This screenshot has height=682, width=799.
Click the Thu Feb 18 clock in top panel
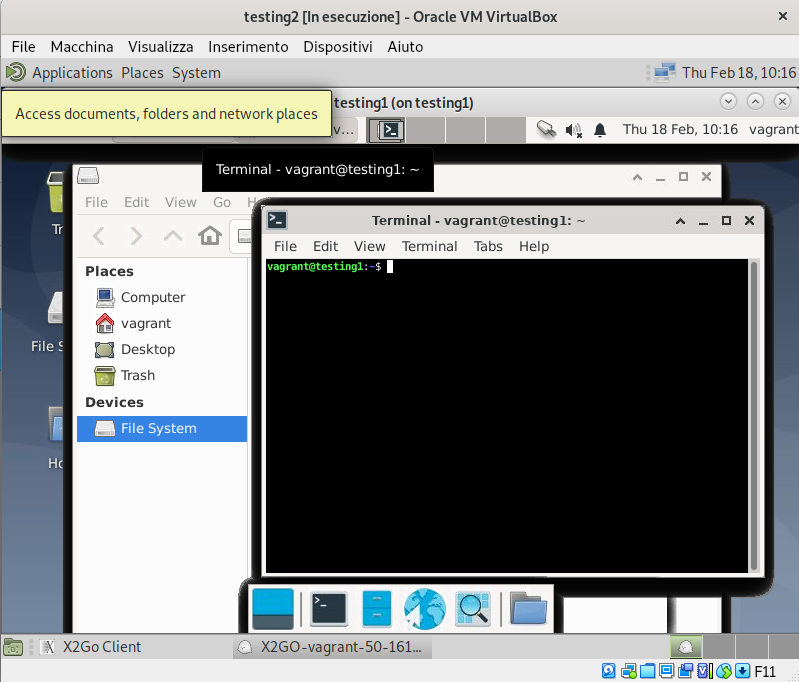(739, 73)
